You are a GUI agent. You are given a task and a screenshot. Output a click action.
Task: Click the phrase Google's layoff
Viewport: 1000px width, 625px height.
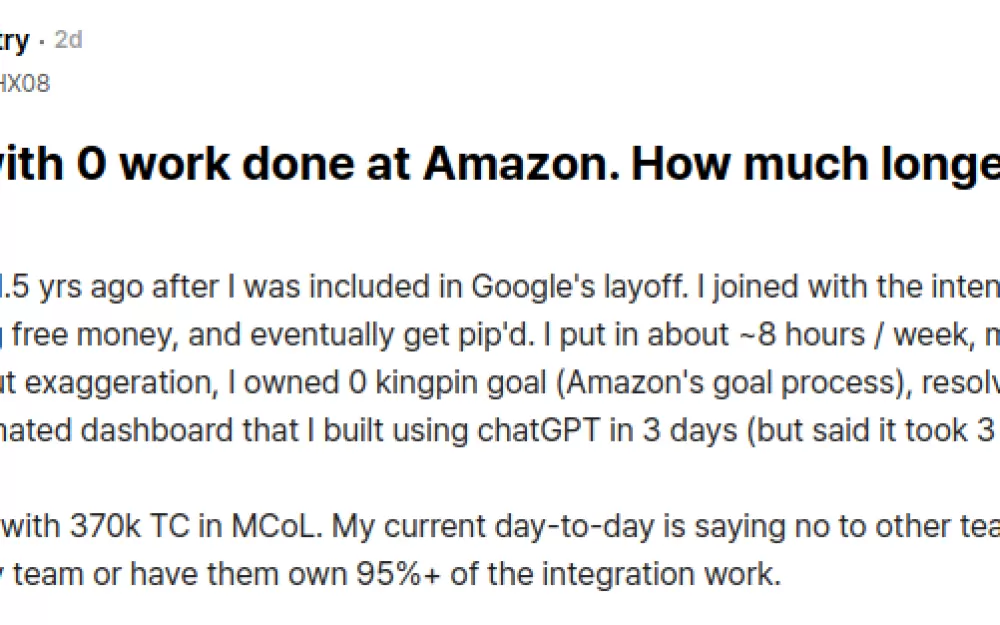580,287
